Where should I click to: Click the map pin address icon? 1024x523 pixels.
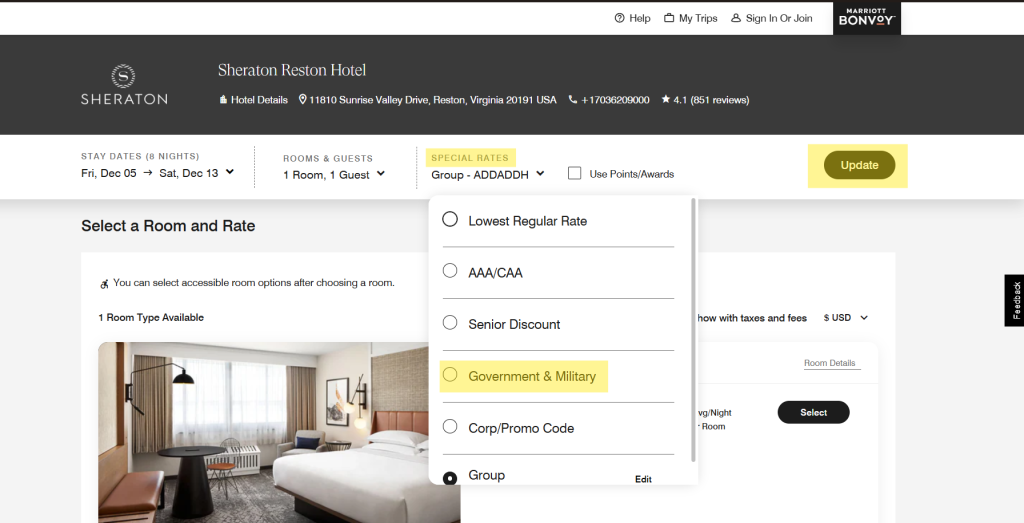click(302, 100)
